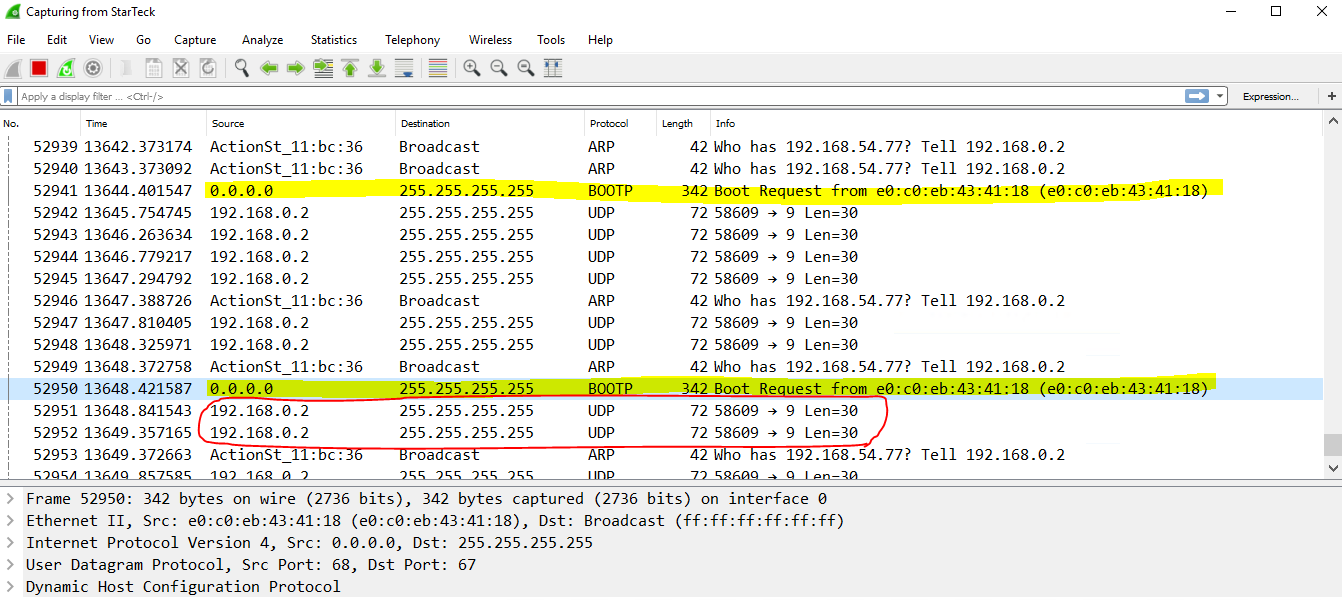Viewport: 1342px width, 603px height.
Task: Select packet 52939 ARP row
Action: 661,147
